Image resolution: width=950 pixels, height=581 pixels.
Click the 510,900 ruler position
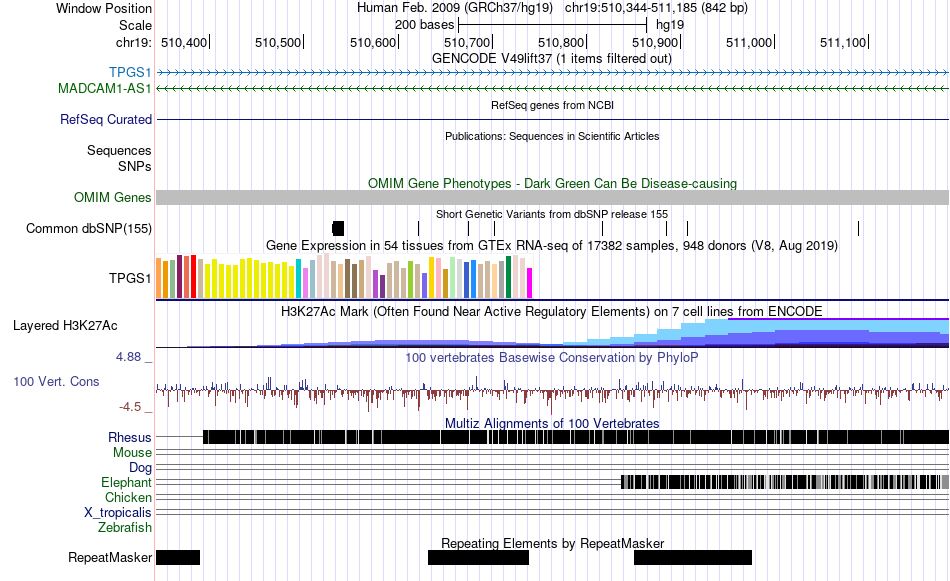coord(655,42)
